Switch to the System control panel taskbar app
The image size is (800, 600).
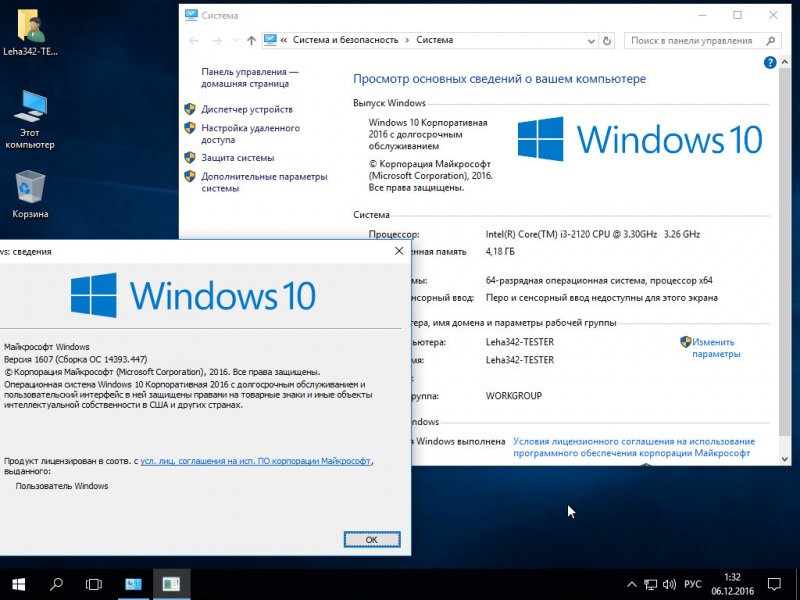click(x=133, y=584)
